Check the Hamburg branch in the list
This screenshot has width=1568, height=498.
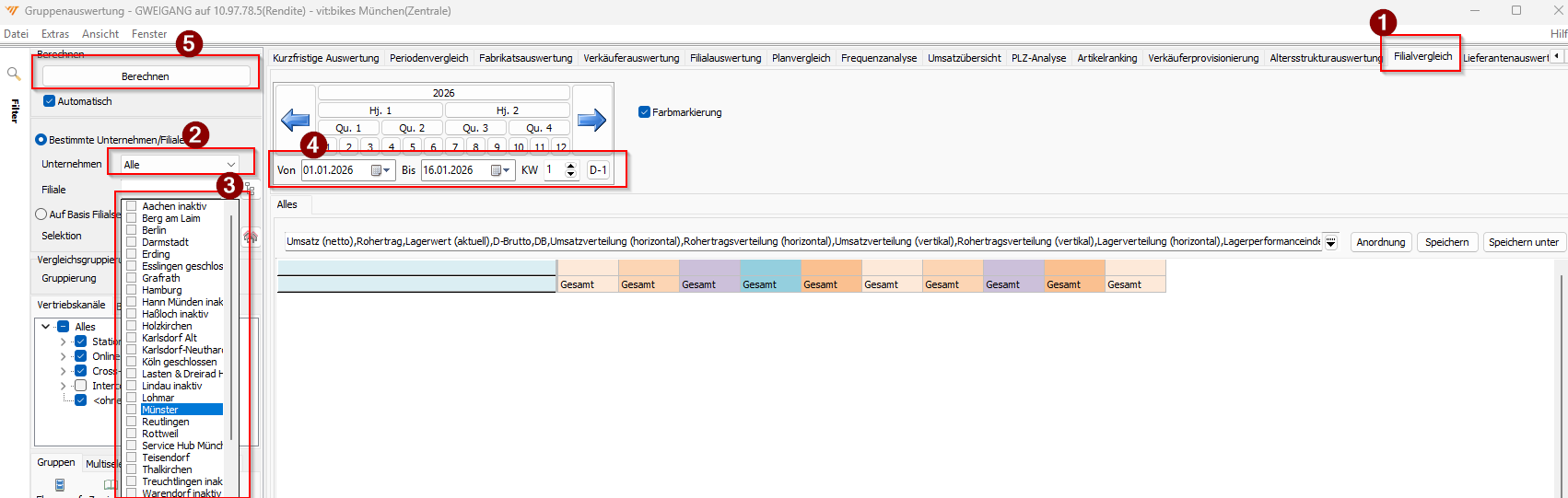[132, 290]
